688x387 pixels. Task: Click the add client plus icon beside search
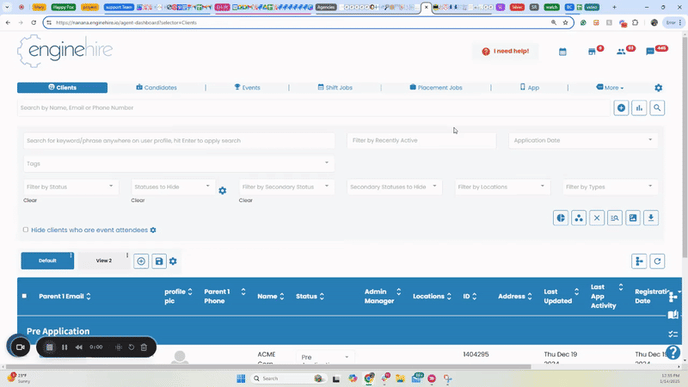pos(621,108)
